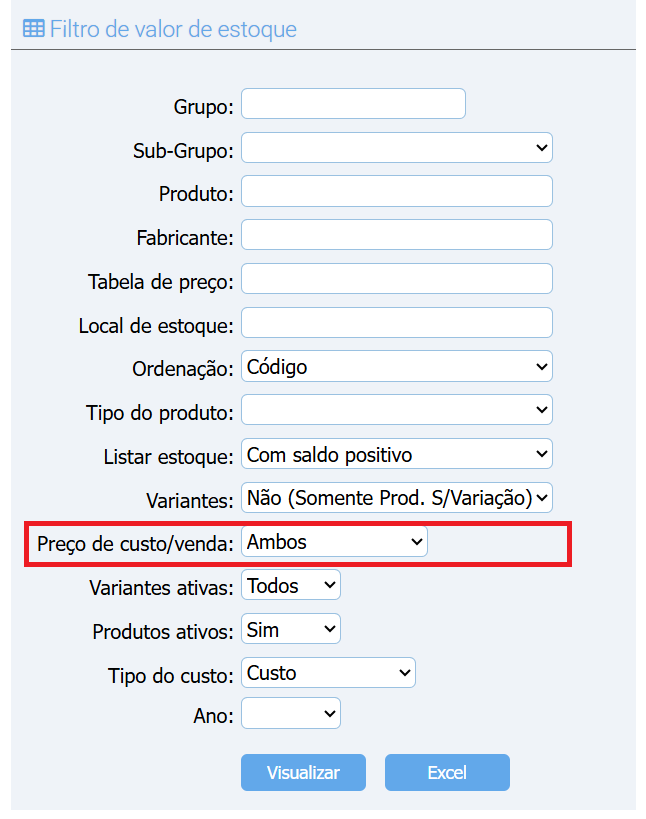The image size is (646, 819).
Task: Focus the Local de estoque input
Action: click(x=396, y=322)
